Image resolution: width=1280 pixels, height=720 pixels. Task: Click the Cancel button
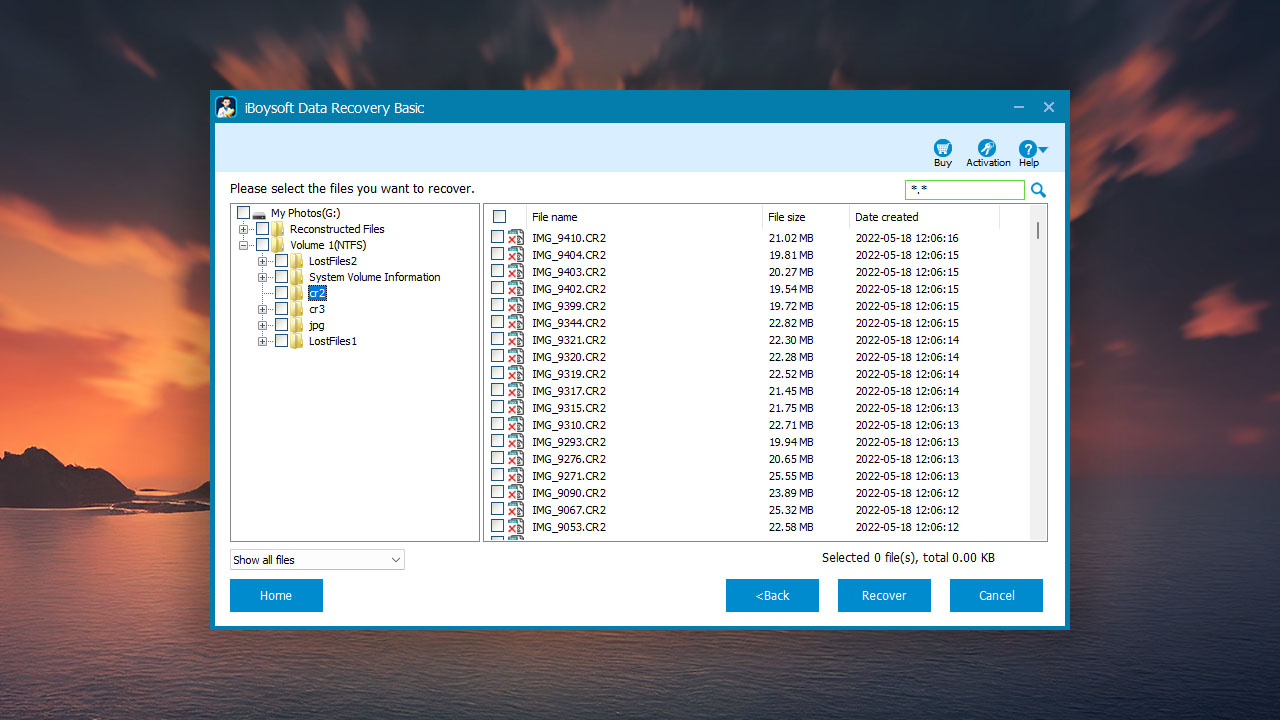tap(996, 595)
